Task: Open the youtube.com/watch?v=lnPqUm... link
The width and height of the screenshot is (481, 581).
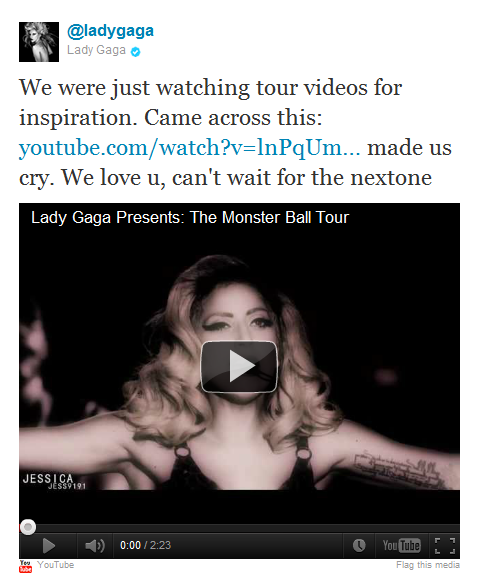Action: pyautogui.click(x=189, y=147)
